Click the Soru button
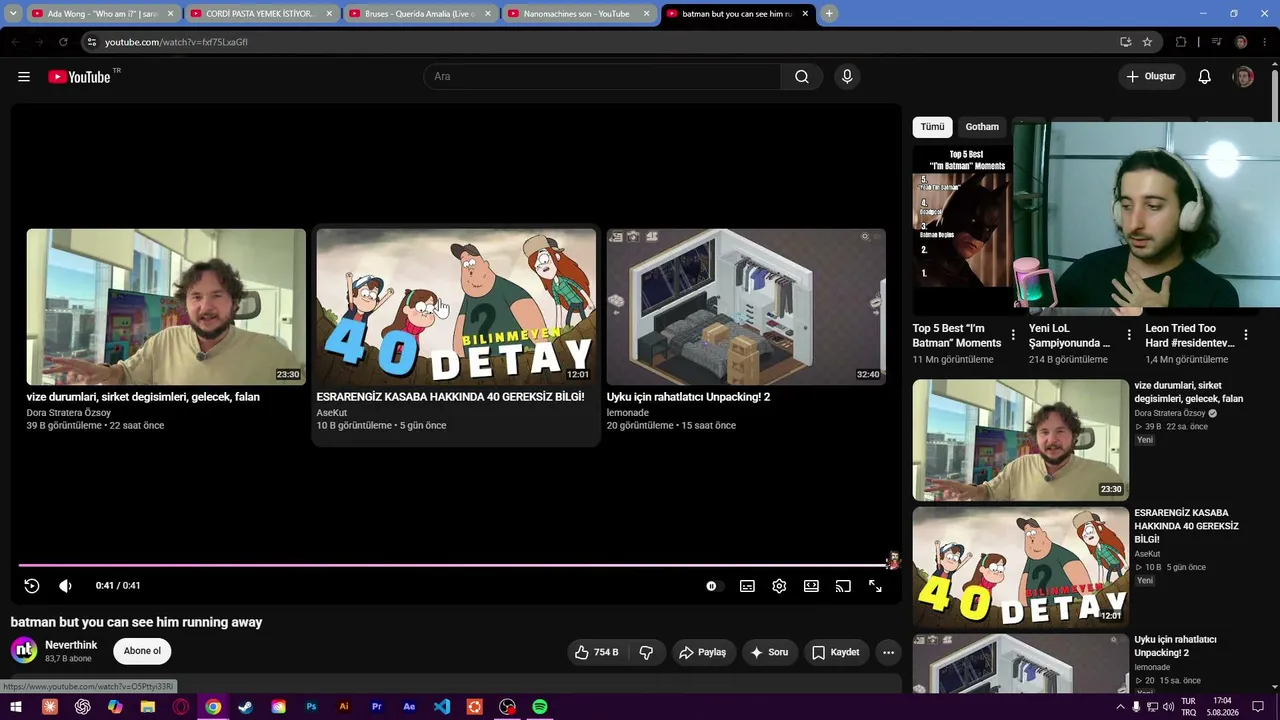 point(770,652)
